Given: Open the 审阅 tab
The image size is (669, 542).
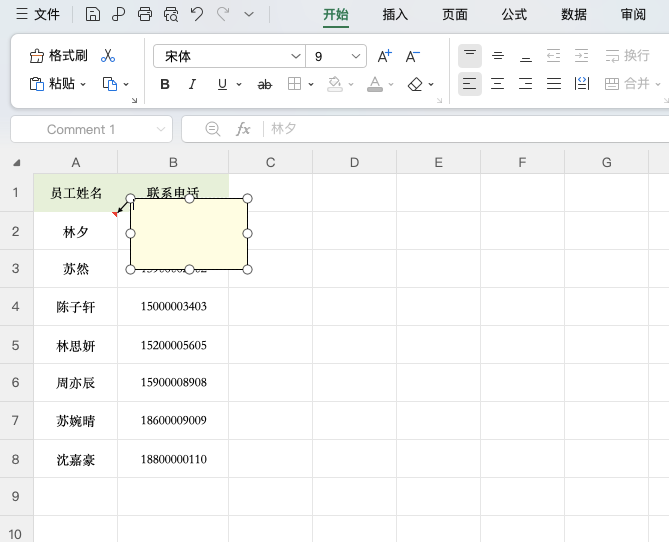Looking at the screenshot, I should [x=633, y=15].
